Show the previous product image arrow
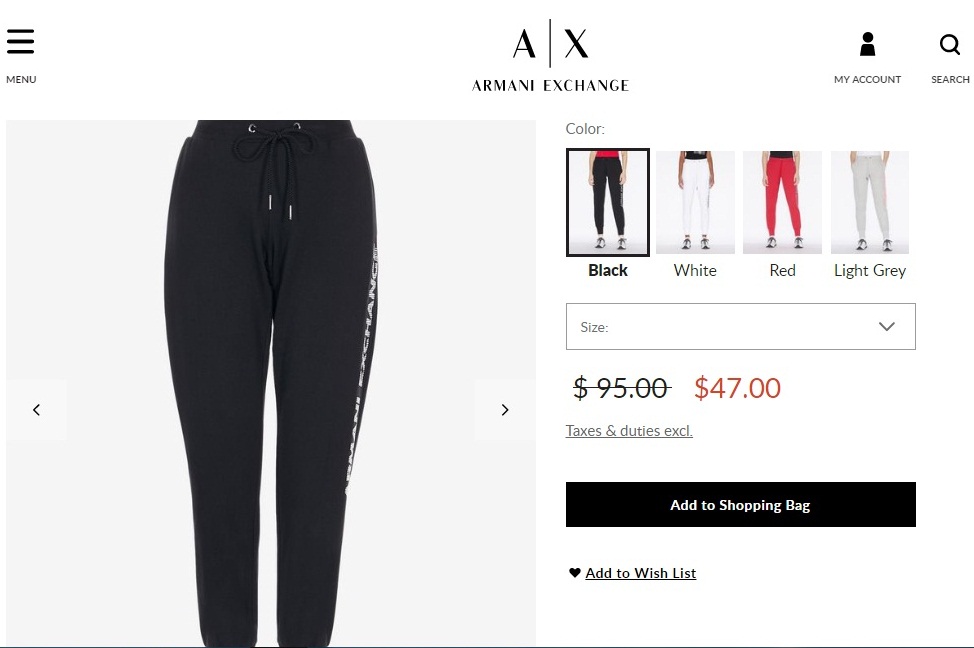This screenshot has width=974, height=648. 37,410
